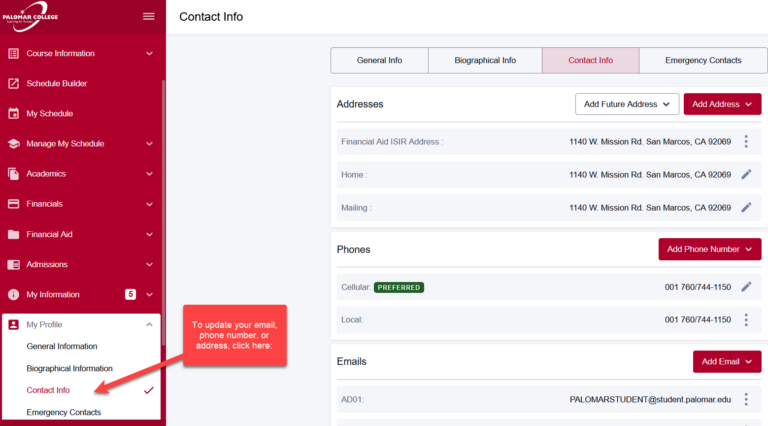Click the edit pencil for Mailing address
The height and width of the screenshot is (426, 768).
point(746,207)
